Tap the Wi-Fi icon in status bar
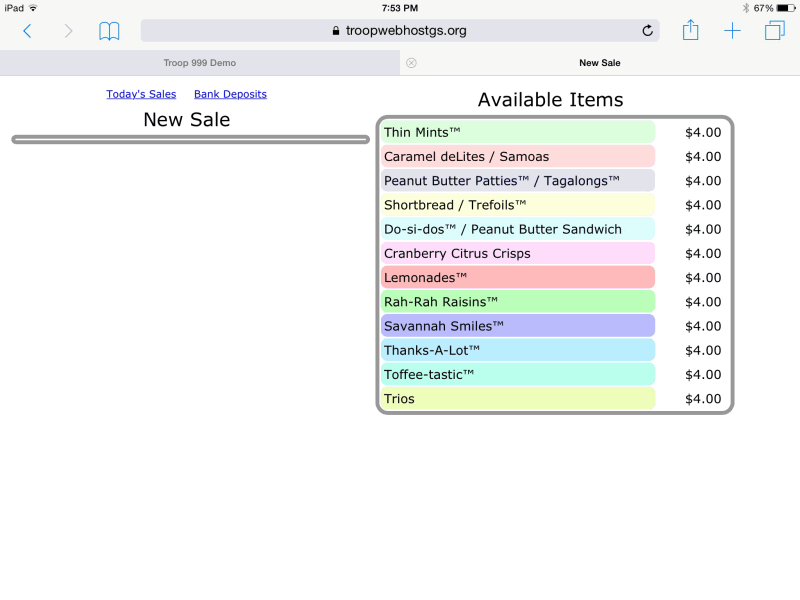800x600 pixels. coord(33,8)
